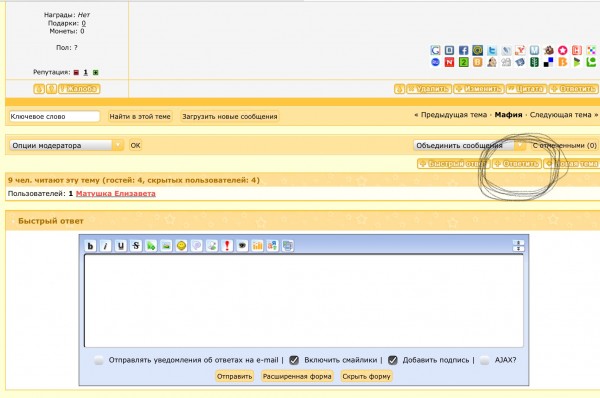The width and height of the screenshot is (600, 398).
Task: Click the 'Жалоба' report button
Action: (x=79, y=89)
